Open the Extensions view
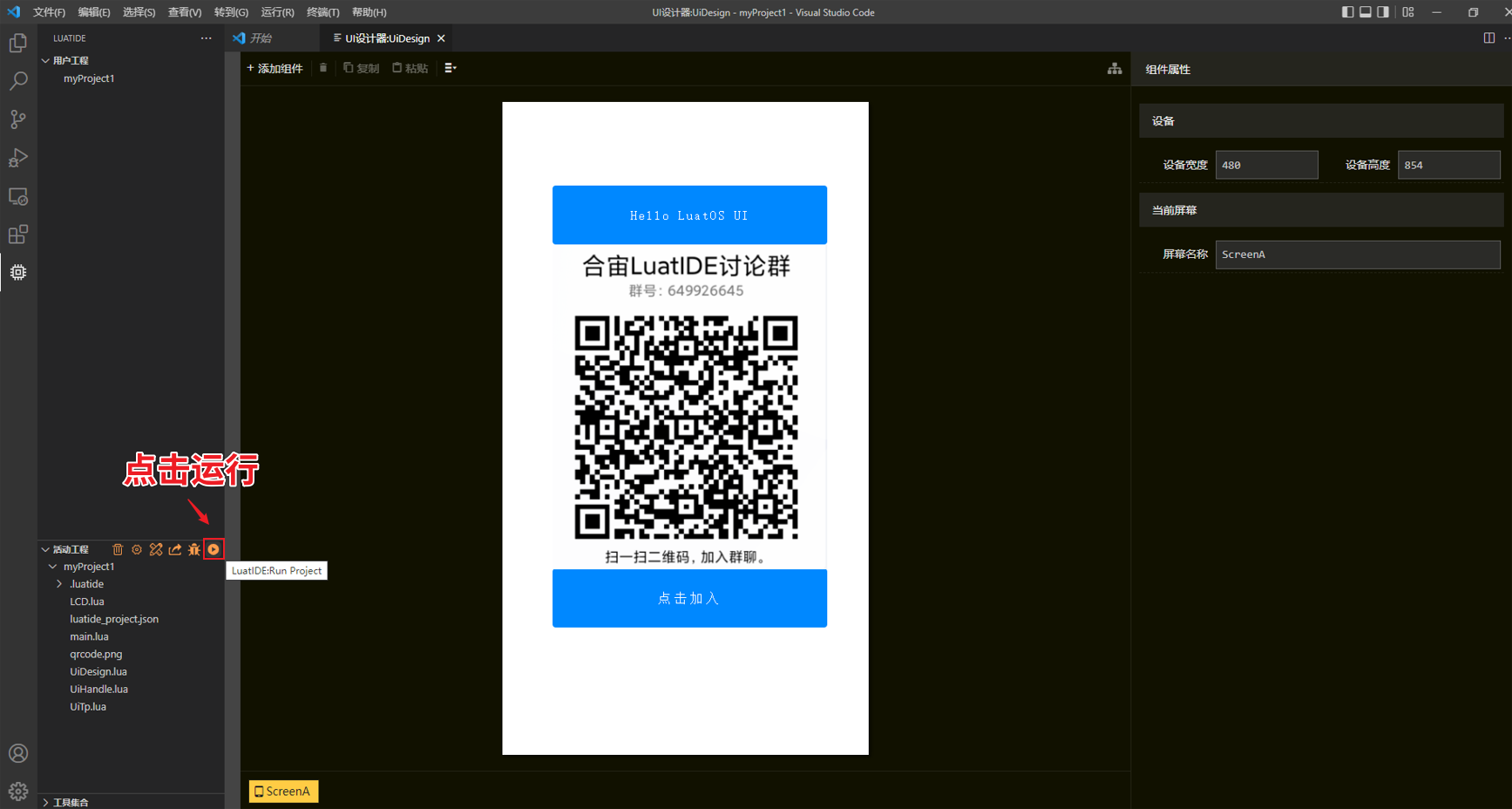The width and height of the screenshot is (1512, 809). tap(18, 235)
